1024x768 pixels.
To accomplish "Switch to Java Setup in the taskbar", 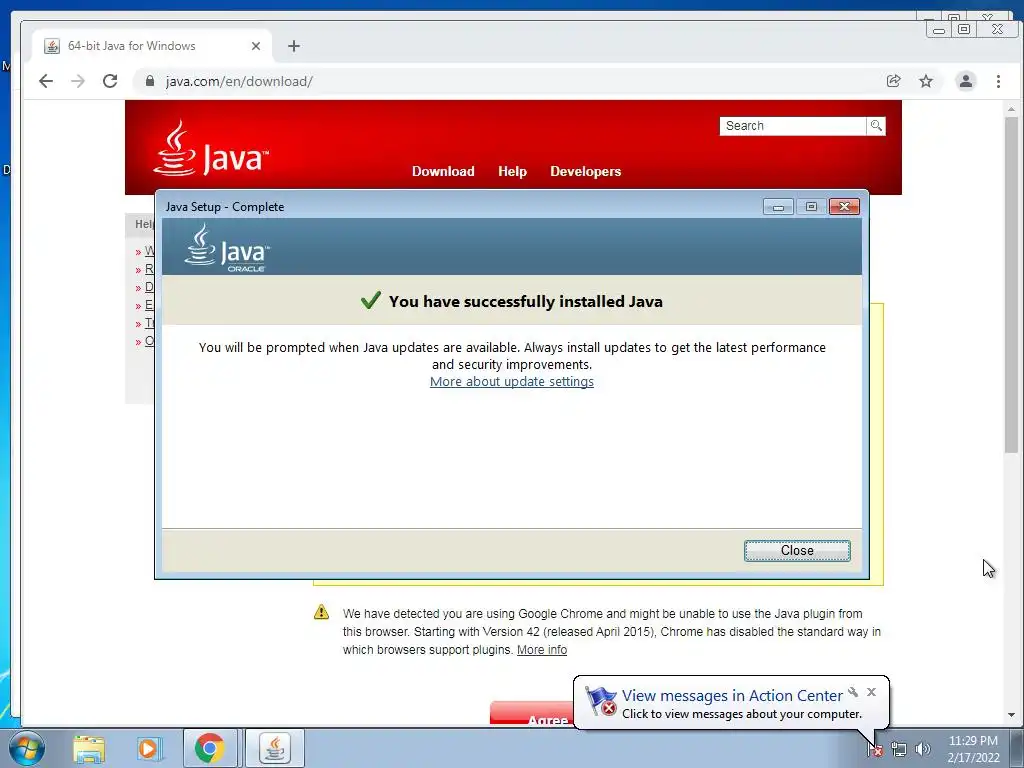I will pyautogui.click(x=275, y=748).
